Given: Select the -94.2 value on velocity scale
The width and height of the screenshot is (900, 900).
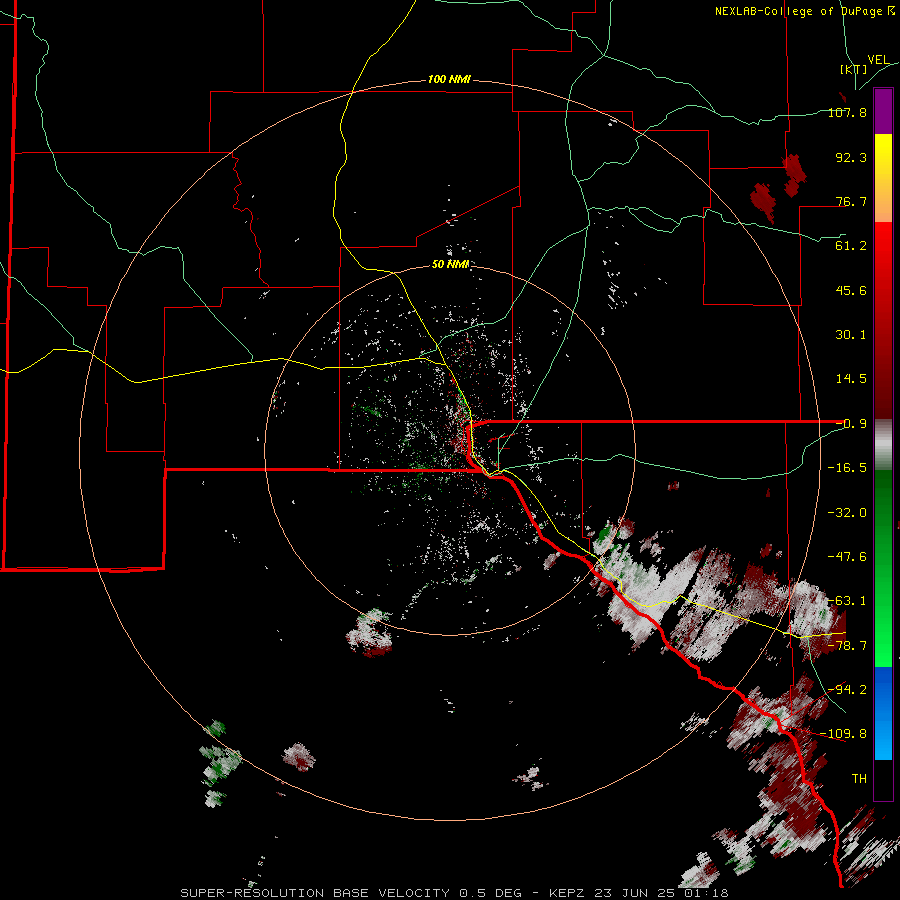Looking at the screenshot, I should point(847,689).
